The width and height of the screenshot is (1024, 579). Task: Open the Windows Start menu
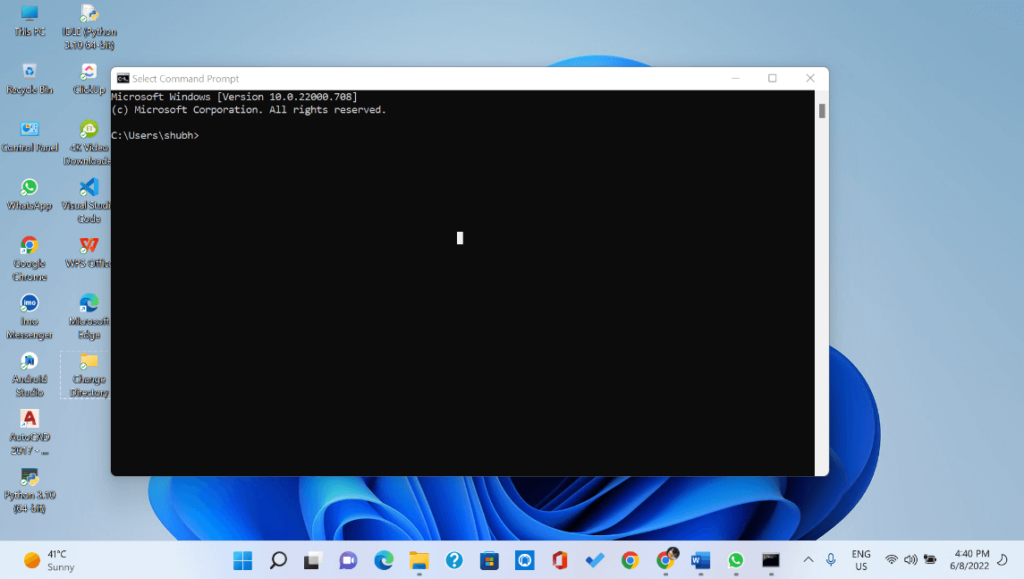coord(242,560)
